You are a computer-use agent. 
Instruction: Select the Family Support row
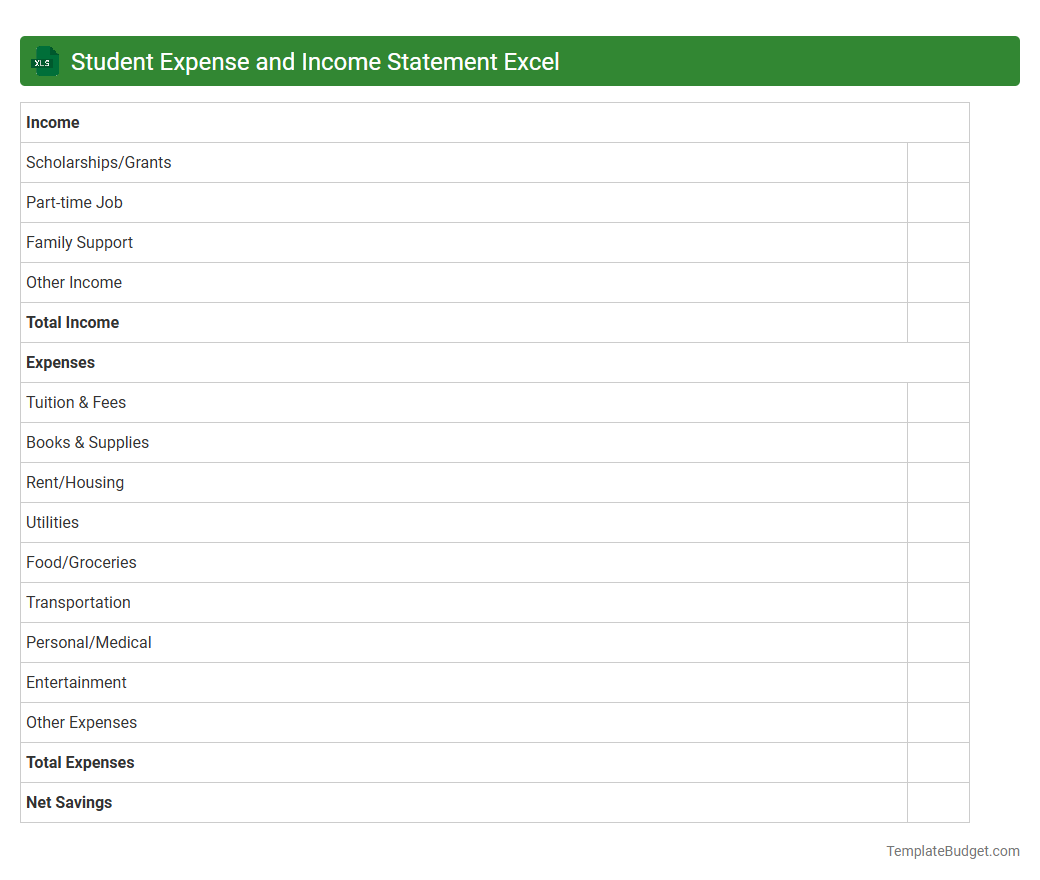[79, 242]
